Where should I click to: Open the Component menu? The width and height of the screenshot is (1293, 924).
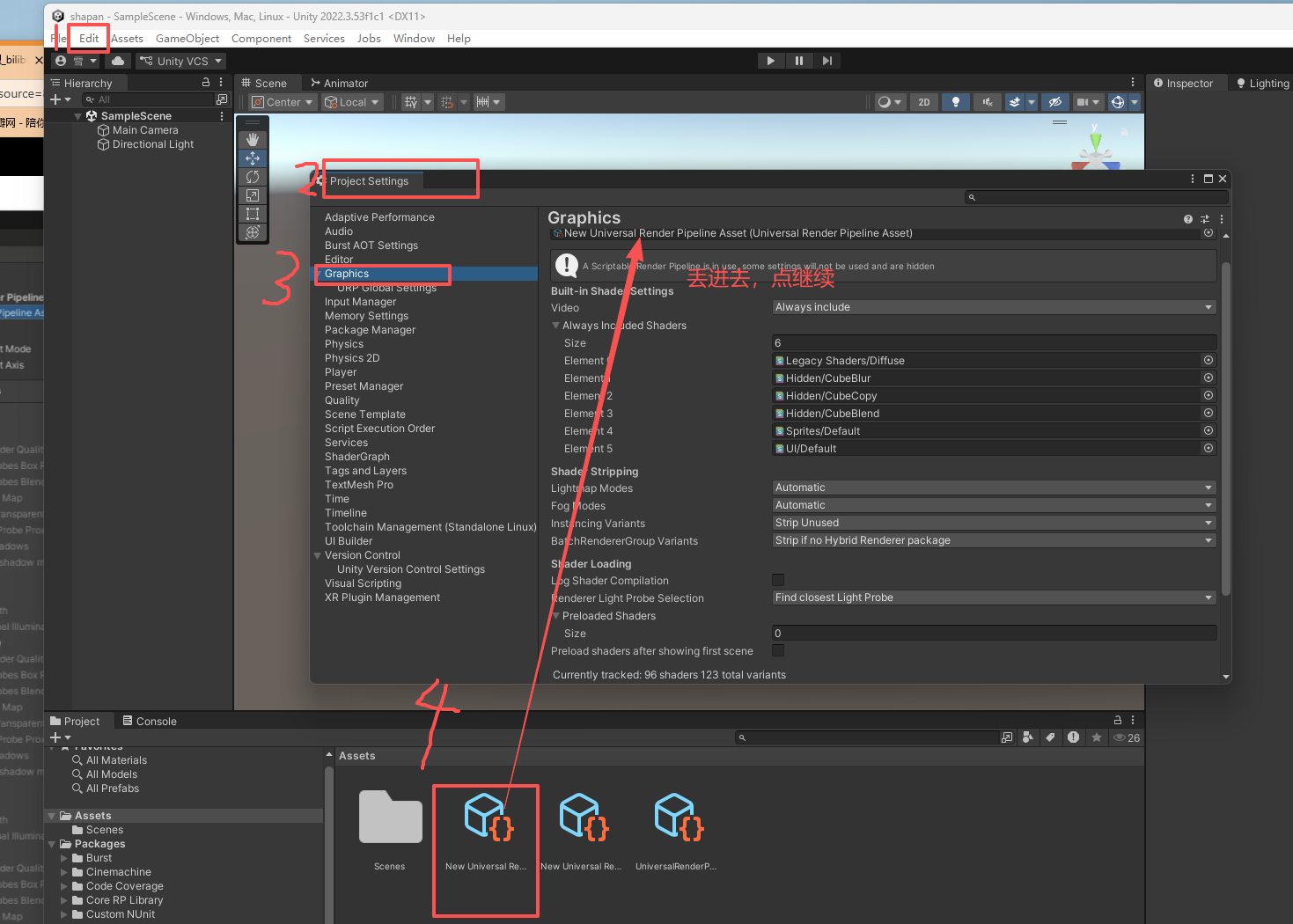261,39
